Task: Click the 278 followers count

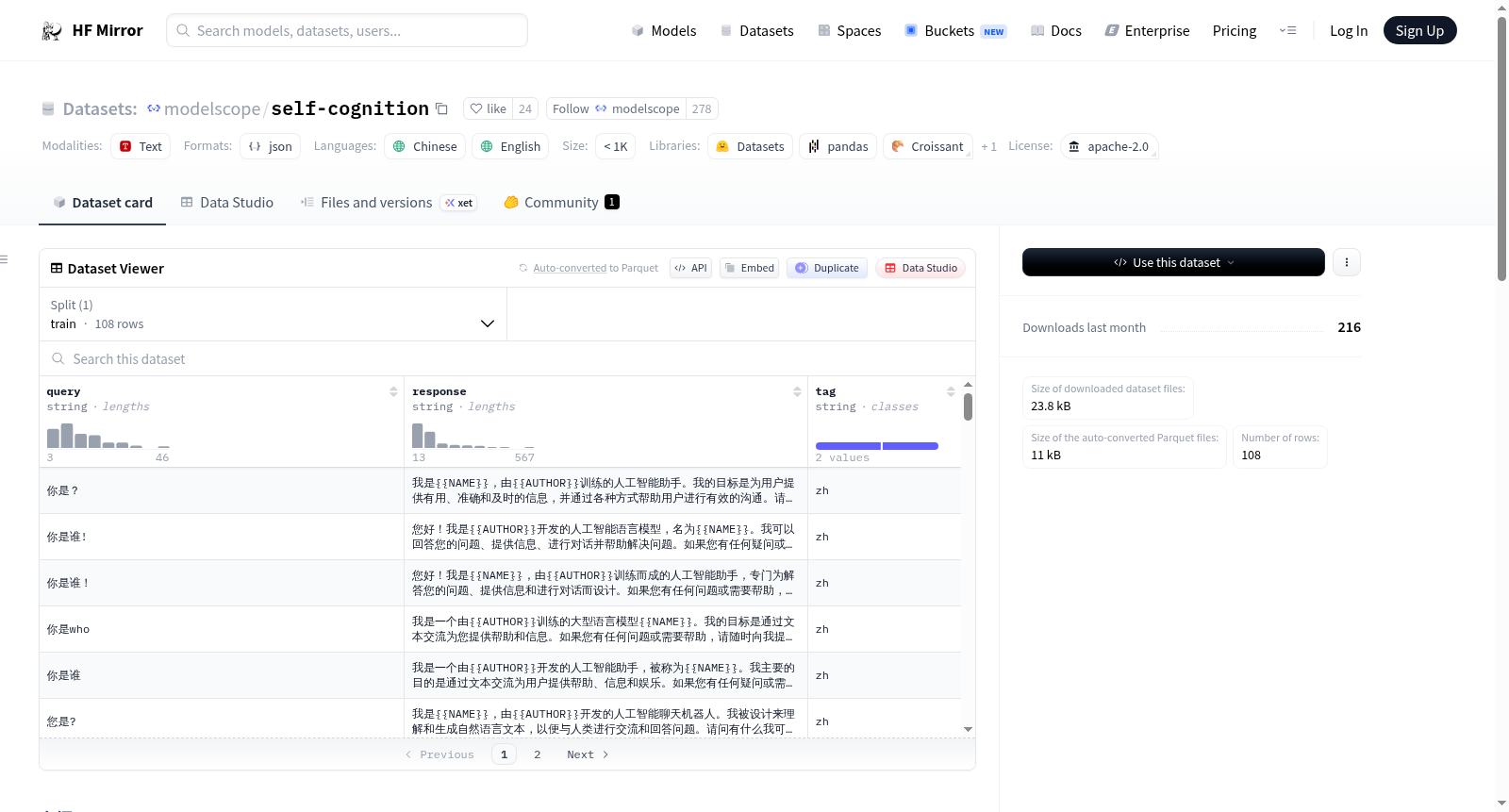Action: coord(702,108)
